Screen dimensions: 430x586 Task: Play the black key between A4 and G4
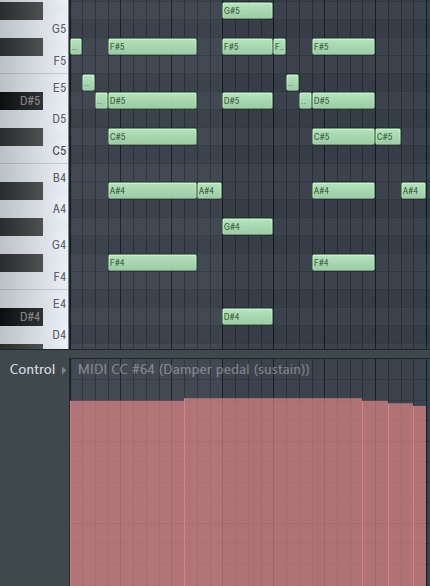point(21,226)
